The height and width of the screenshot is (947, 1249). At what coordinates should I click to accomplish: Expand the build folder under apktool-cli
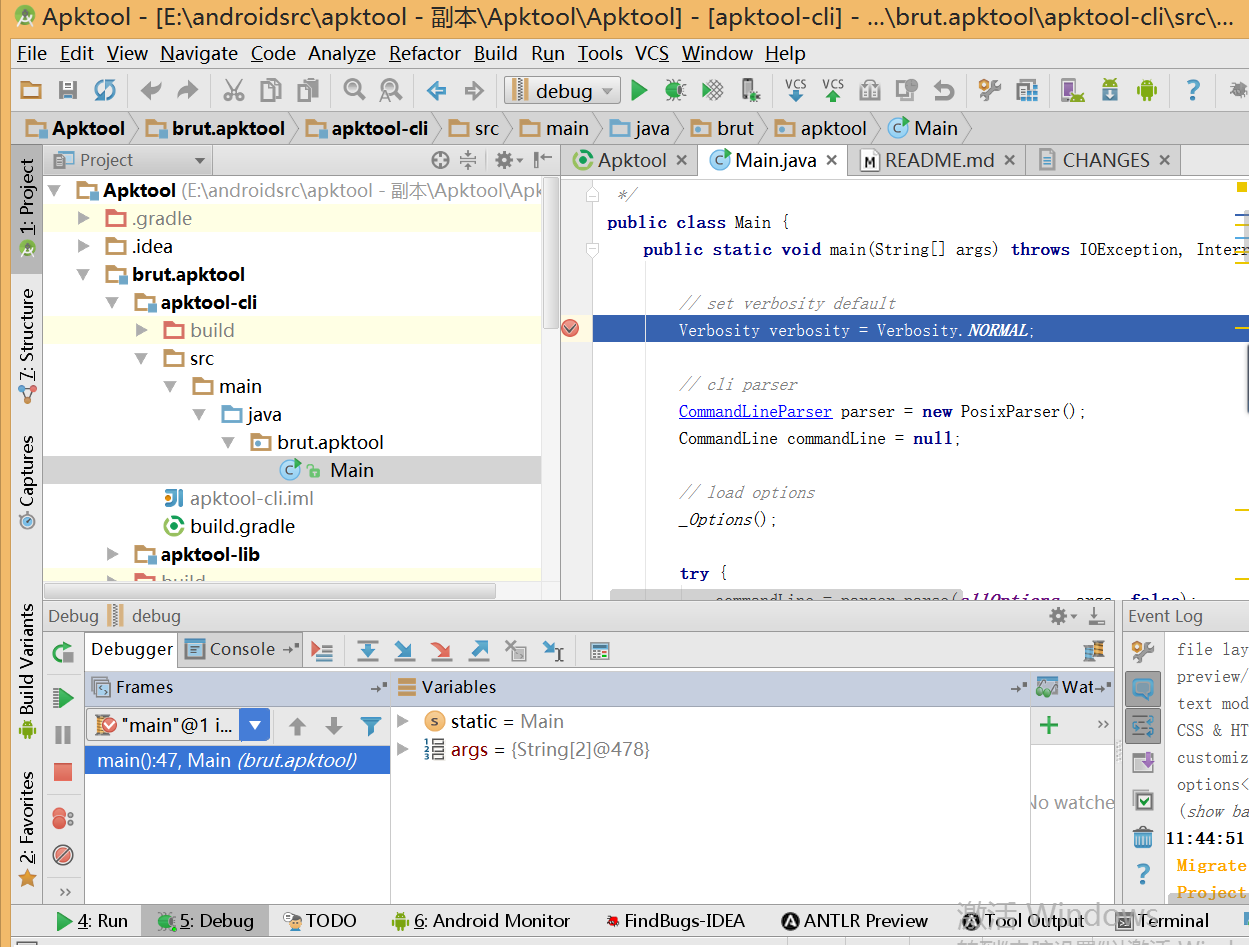pyautogui.click(x=142, y=330)
